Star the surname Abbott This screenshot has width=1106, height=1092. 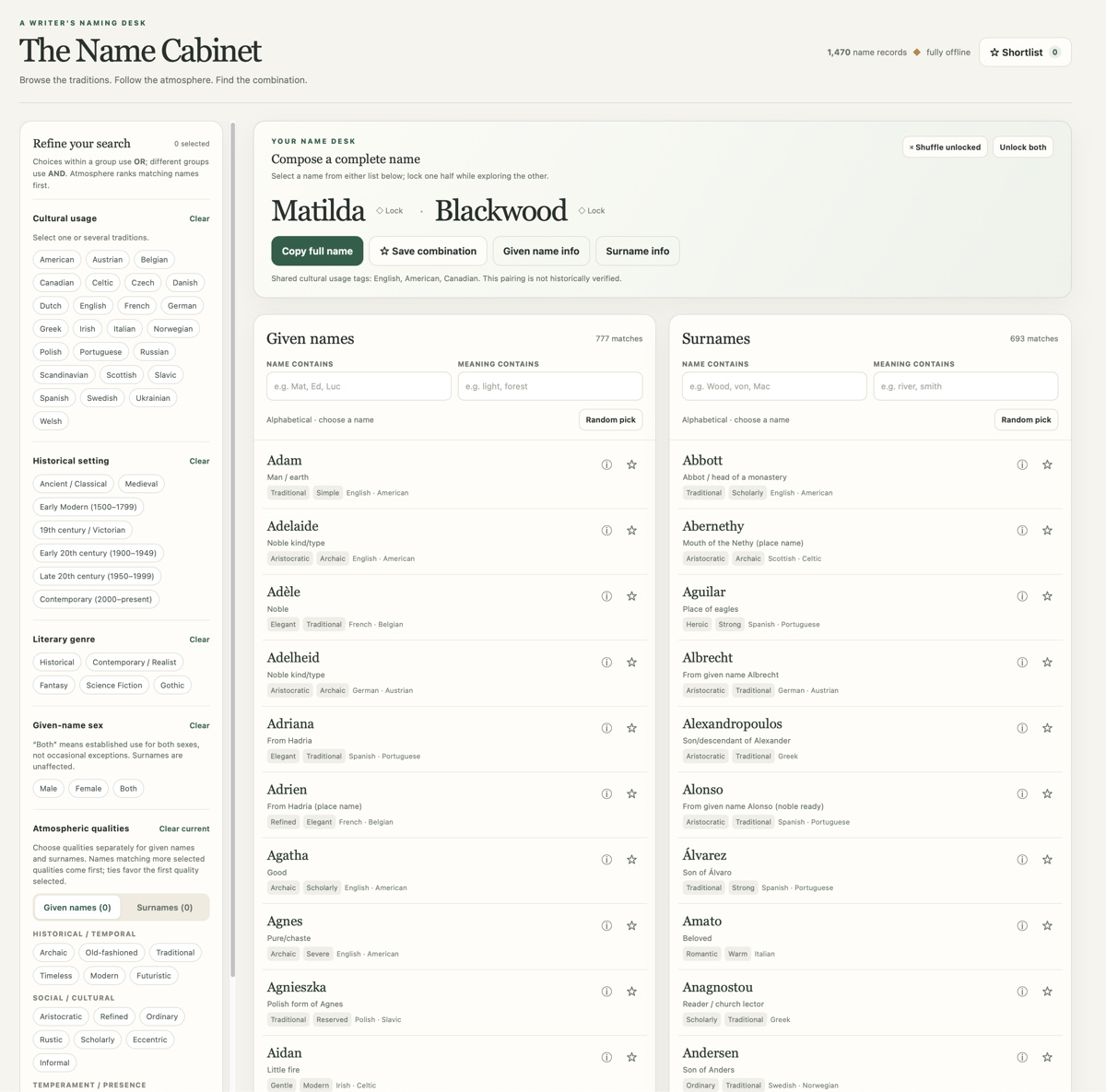tap(1047, 464)
